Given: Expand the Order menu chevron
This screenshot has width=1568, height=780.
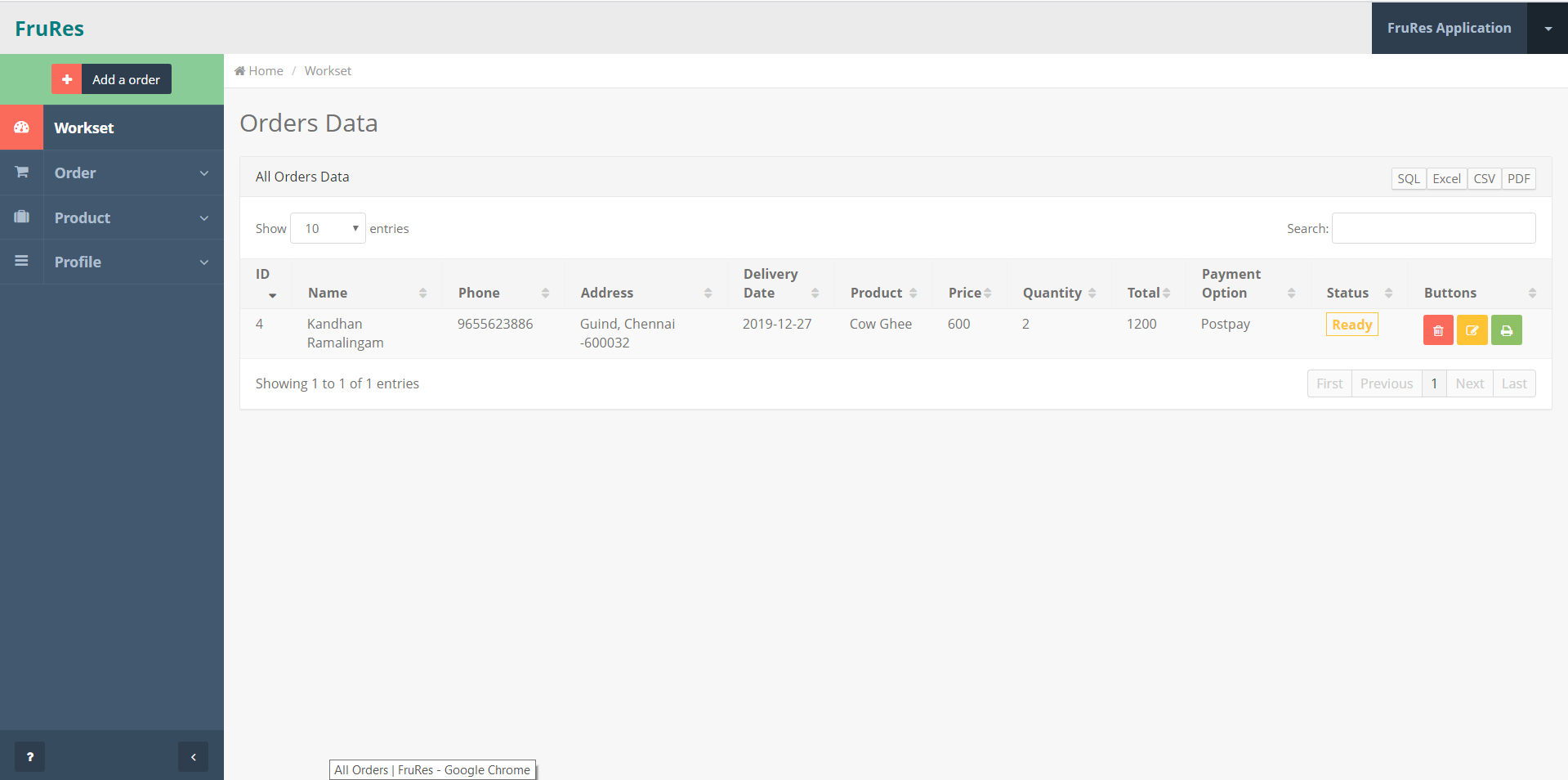Looking at the screenshot, I should tap(204, 173).
